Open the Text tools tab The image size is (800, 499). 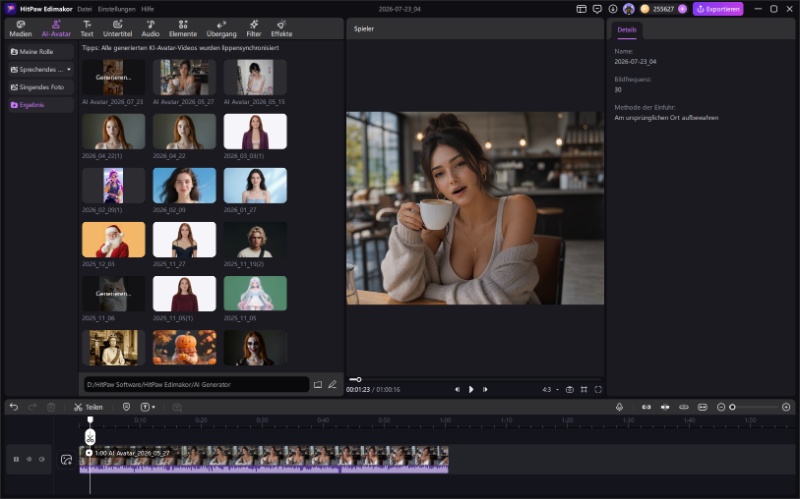click(87, 29)
